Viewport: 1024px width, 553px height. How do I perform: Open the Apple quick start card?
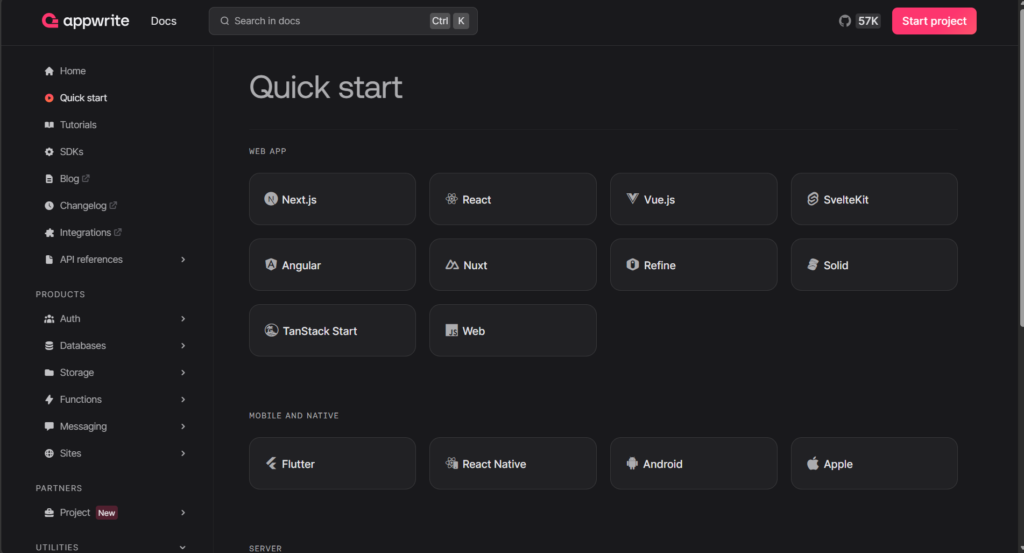tap(874, 464)
